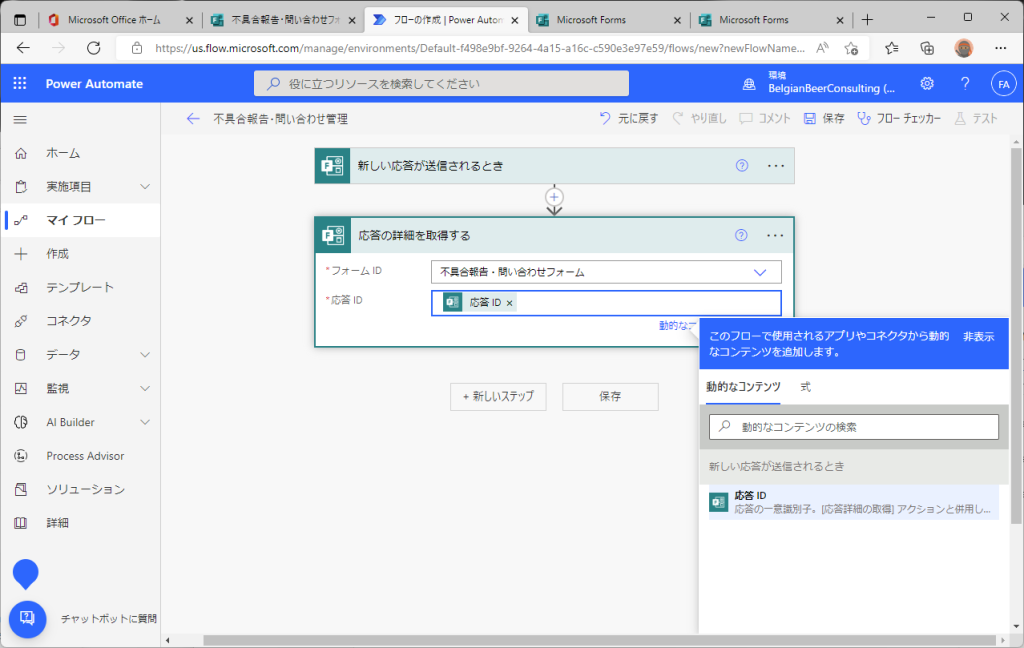This screenshot has height=648, width=1024.
Task: Open the help question mark in header
Action: 965,84
